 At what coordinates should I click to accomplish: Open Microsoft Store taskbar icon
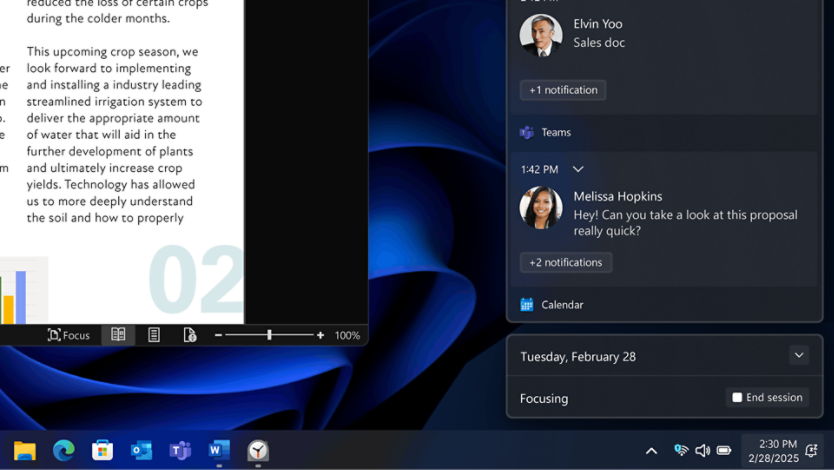(x=102, y=451)
